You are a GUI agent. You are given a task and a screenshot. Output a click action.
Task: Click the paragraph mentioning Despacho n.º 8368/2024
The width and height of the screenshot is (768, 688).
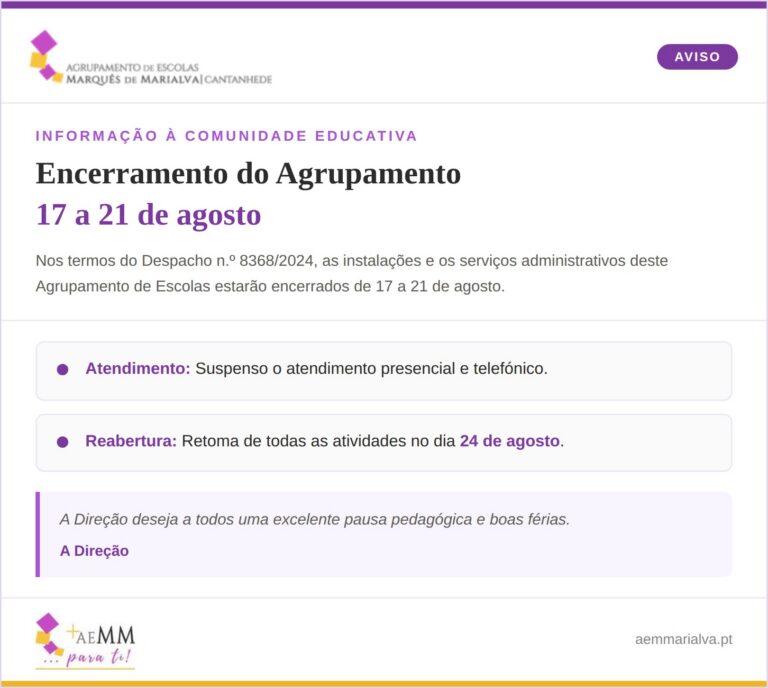pyautogui.click(x=352, y=273)
